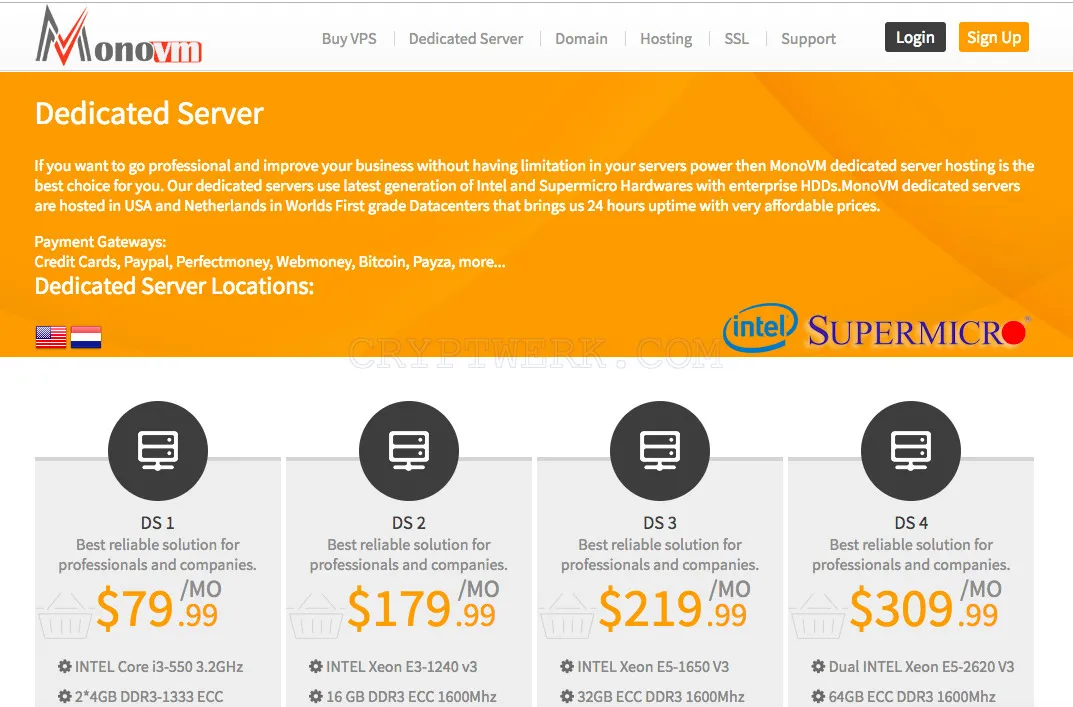Viewport: 1073px width, 707px height.
Task: Click the gear icon beside Dual INTEL Xeon
Action: pos(818,666)
